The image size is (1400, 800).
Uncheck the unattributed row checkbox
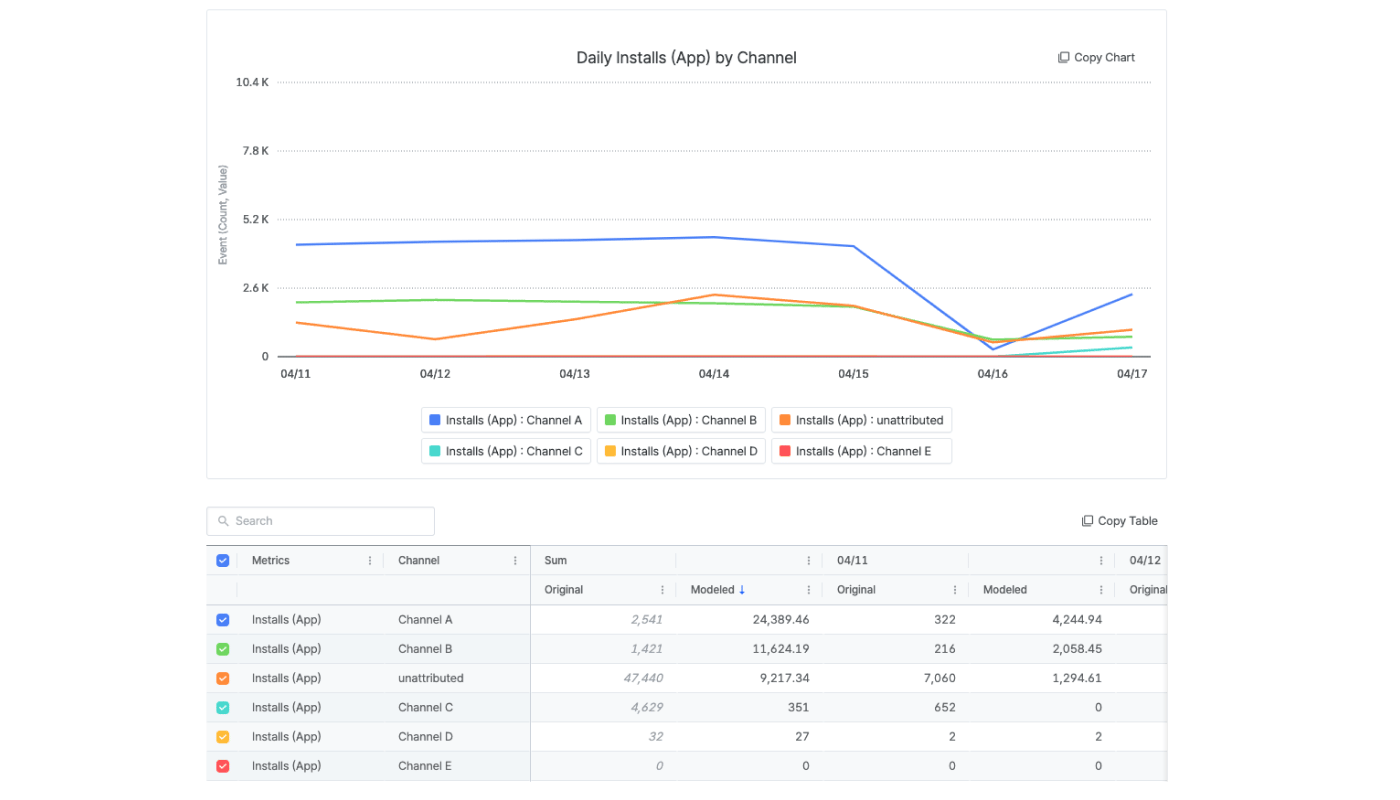point(223,678)
